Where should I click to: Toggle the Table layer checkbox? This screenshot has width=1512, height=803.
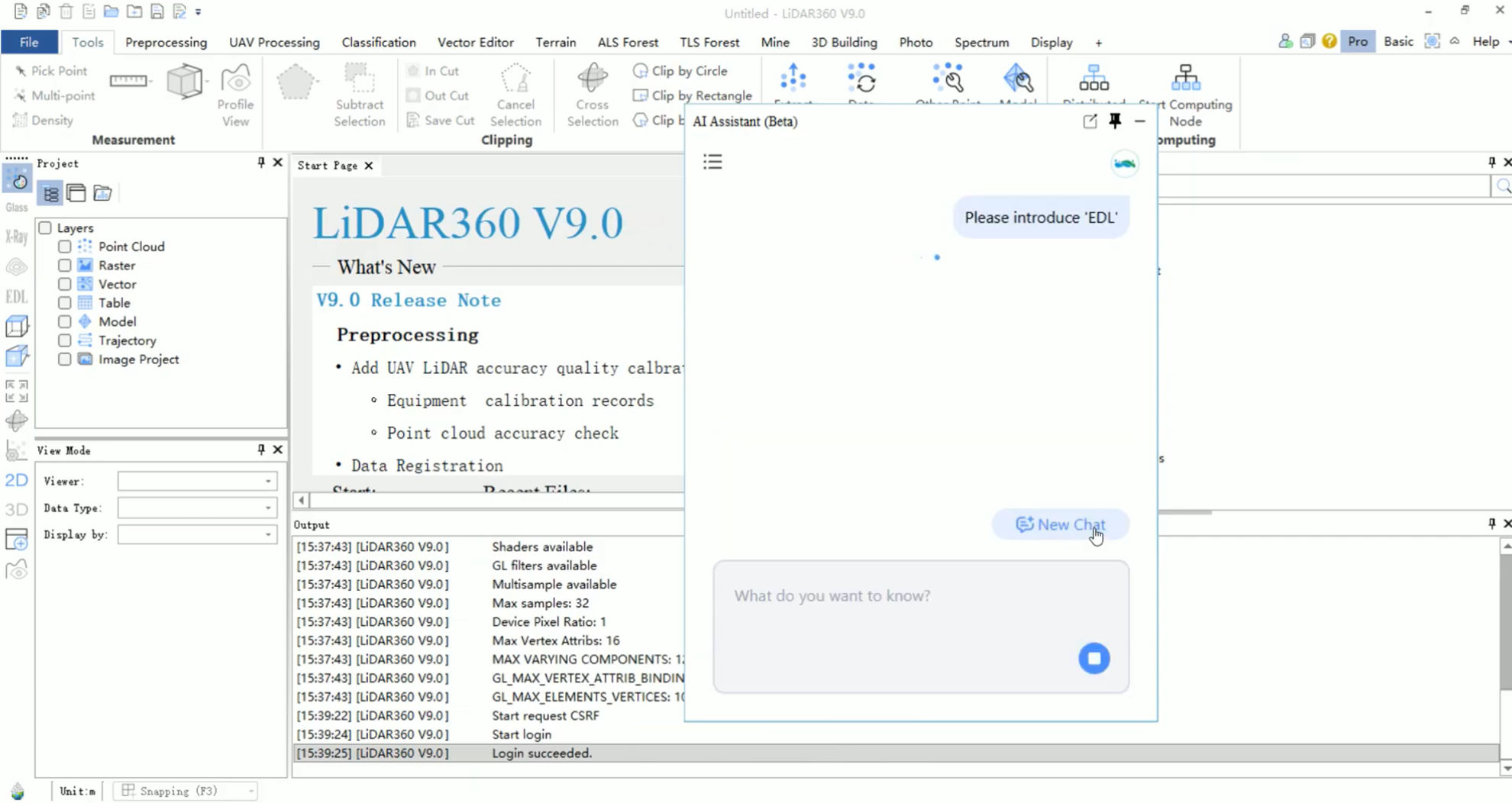[x=64, y=303]
